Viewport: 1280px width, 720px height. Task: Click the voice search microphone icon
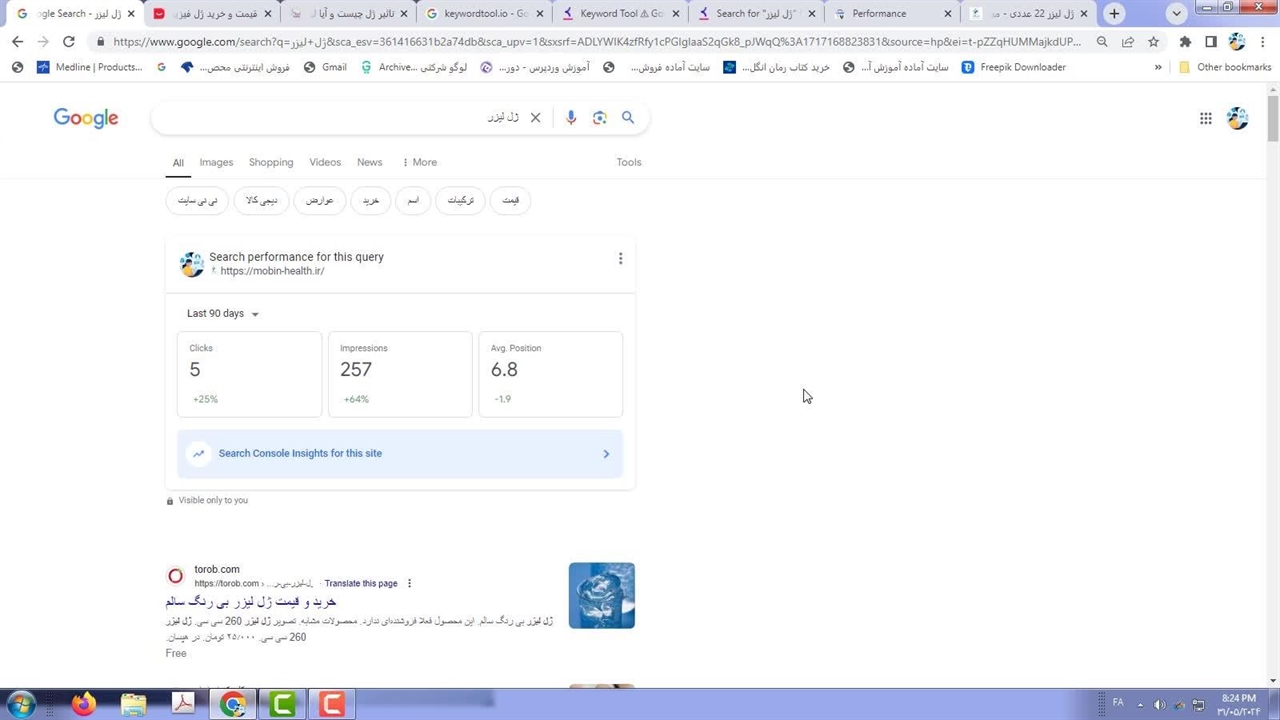(571, 117)
